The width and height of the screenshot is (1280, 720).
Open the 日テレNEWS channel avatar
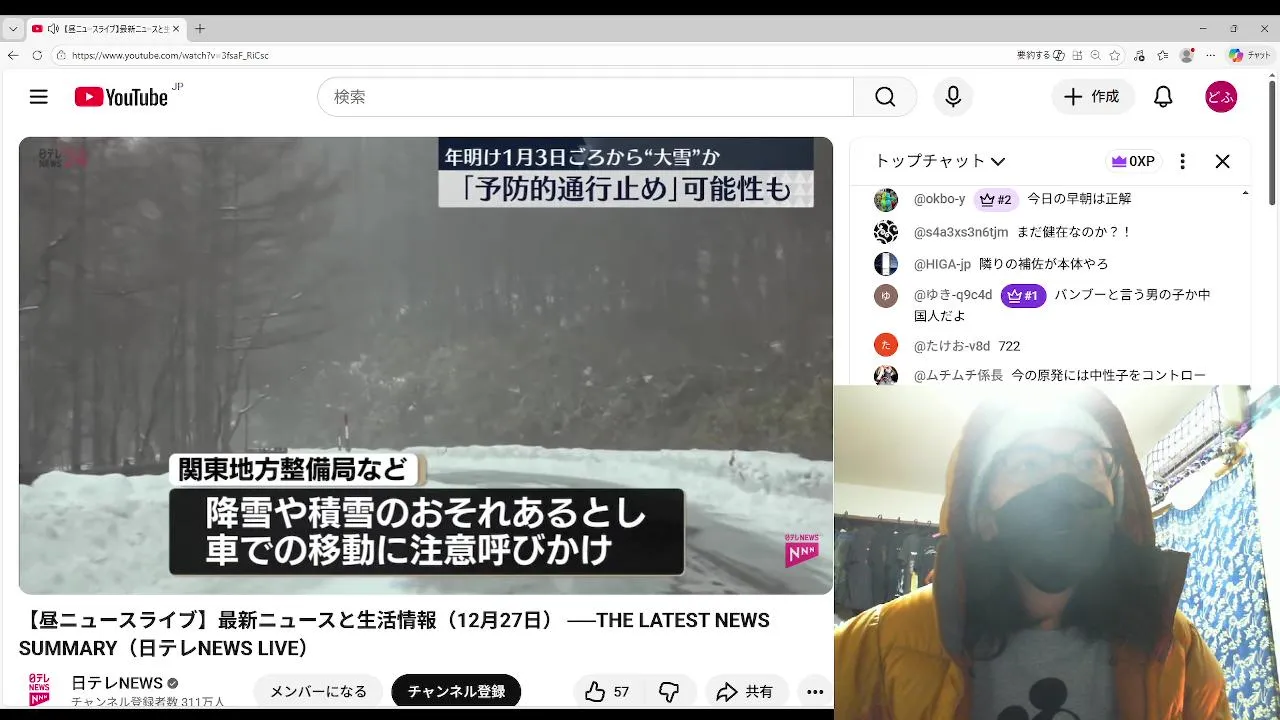[x=39, y=690]
